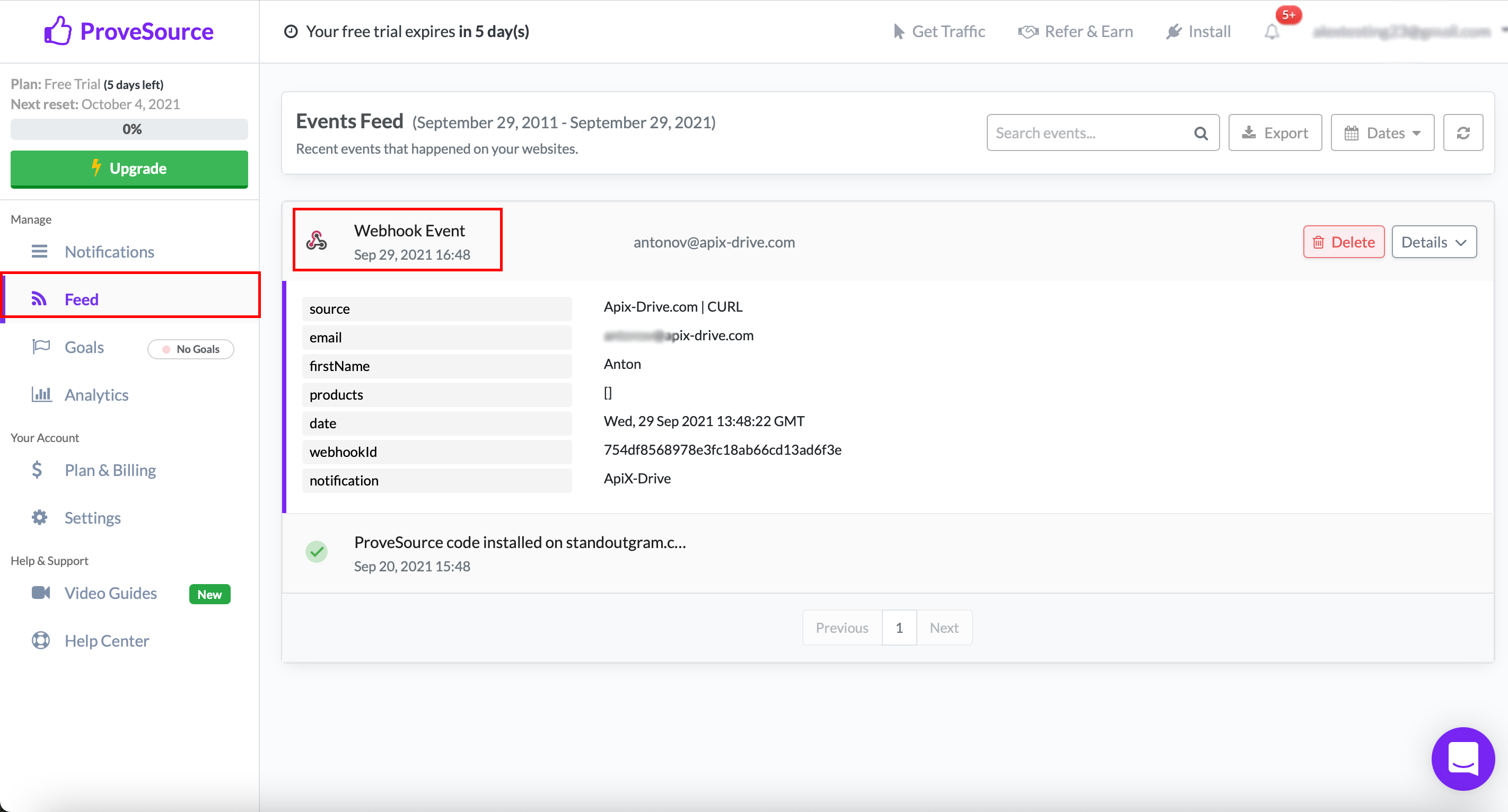Open Notifications in the sidebar
The height and width of the screenshot is (812, 1508).
click(109, 252)
